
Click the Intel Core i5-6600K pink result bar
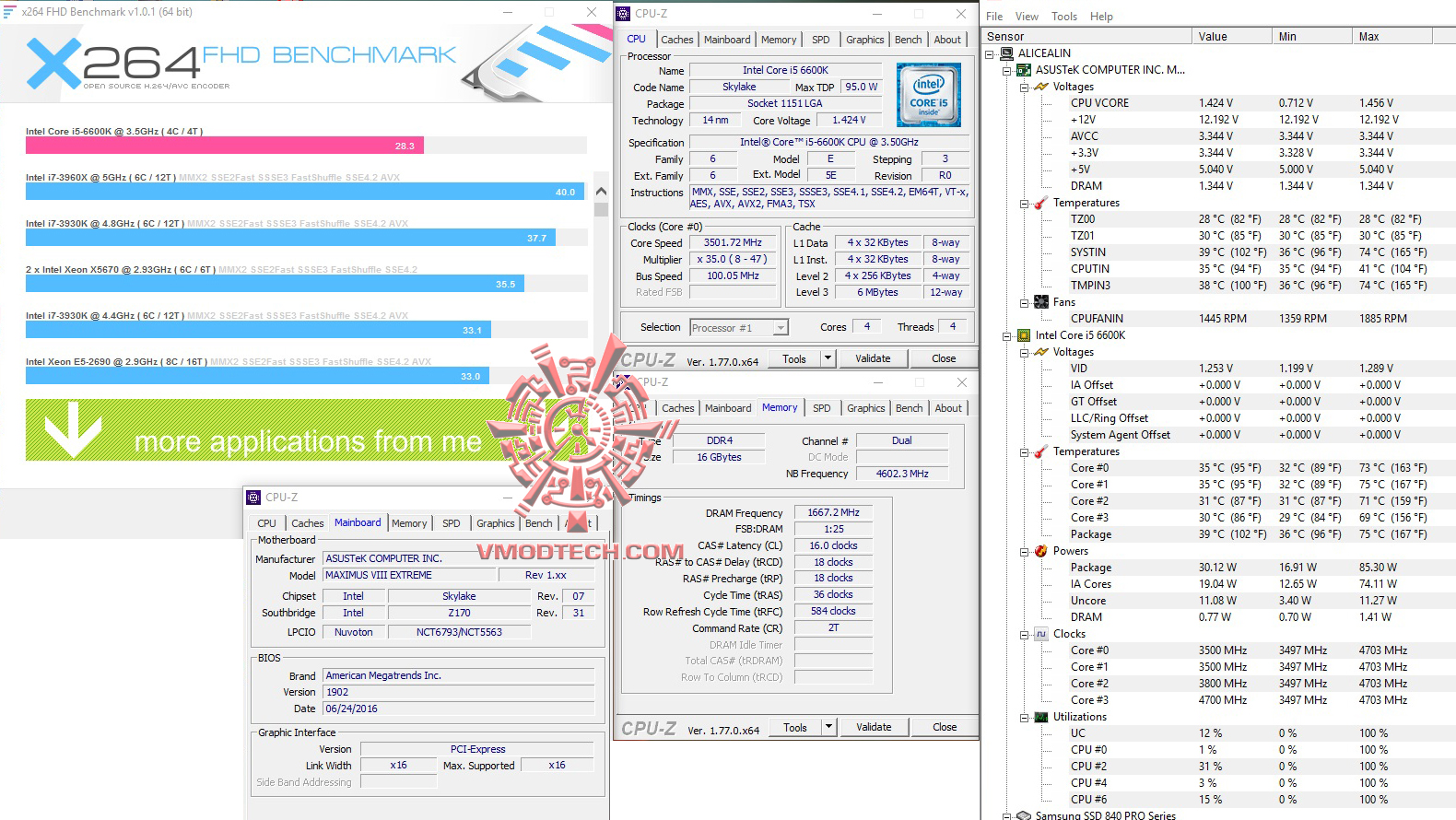point(224,146)
